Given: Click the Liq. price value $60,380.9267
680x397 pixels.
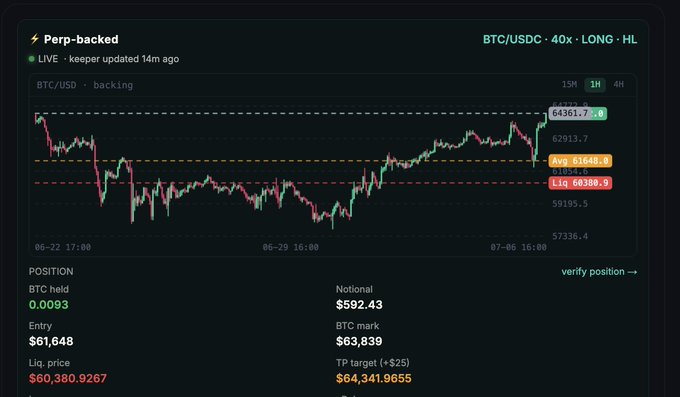Looking at the screenshot, I should click(68, 378).
